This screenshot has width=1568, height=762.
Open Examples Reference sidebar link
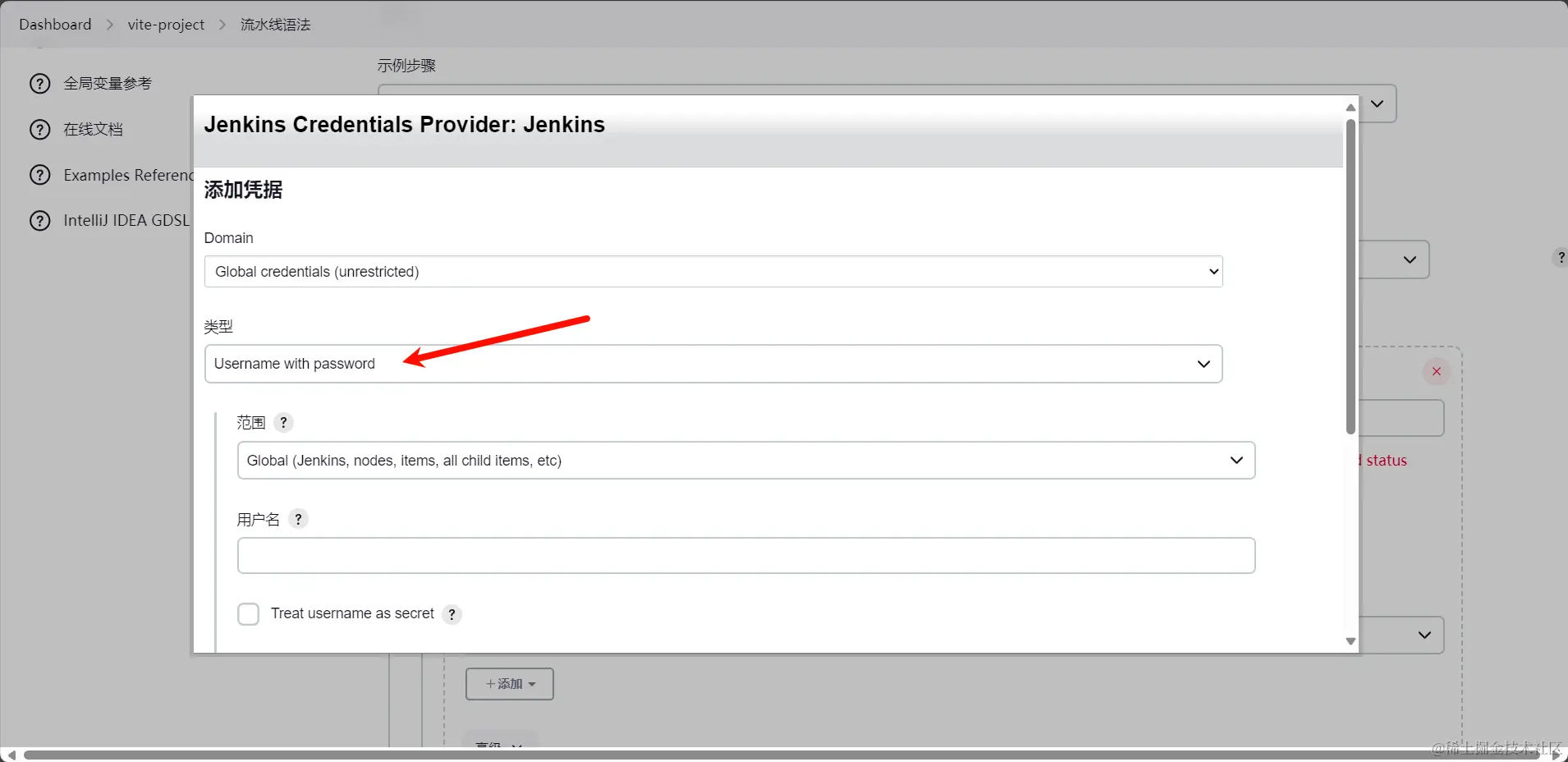(127, 175)
